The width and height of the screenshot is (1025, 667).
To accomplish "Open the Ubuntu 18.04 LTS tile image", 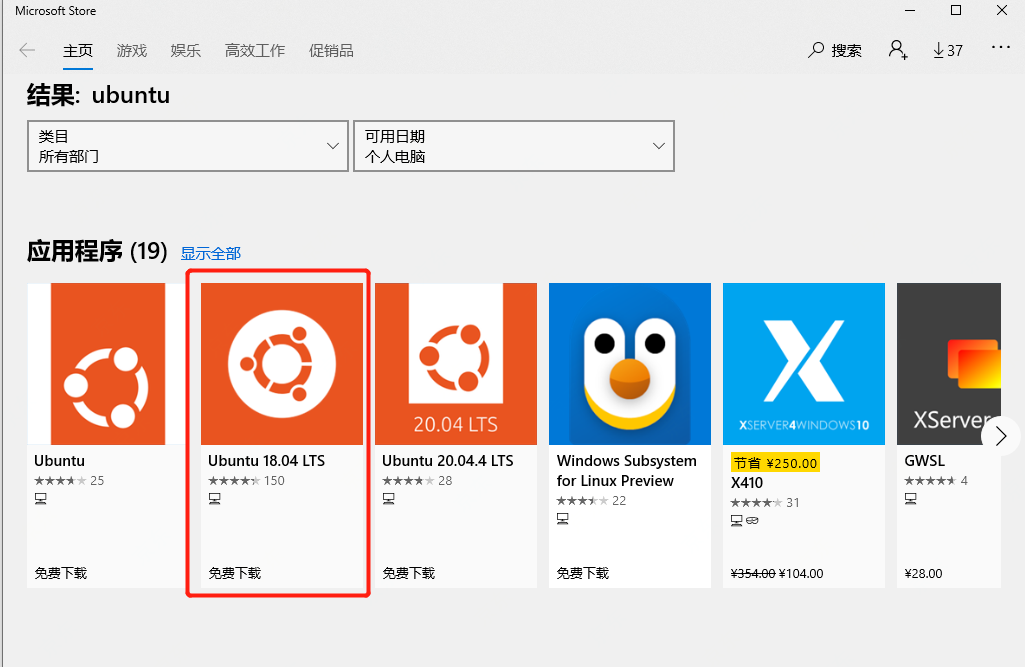I will (x=282, y=364).
